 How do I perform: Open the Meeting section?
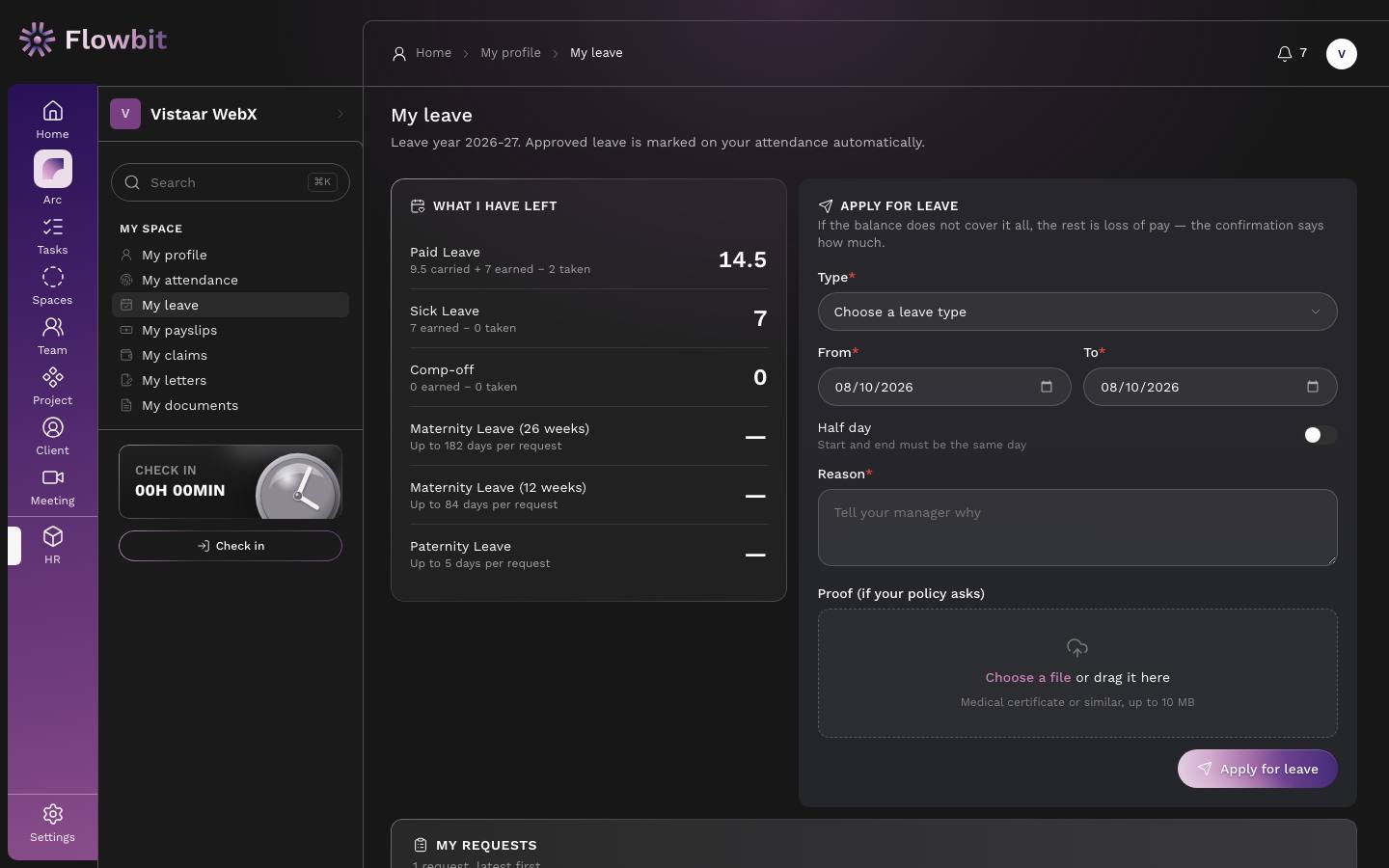click(52, 487)
